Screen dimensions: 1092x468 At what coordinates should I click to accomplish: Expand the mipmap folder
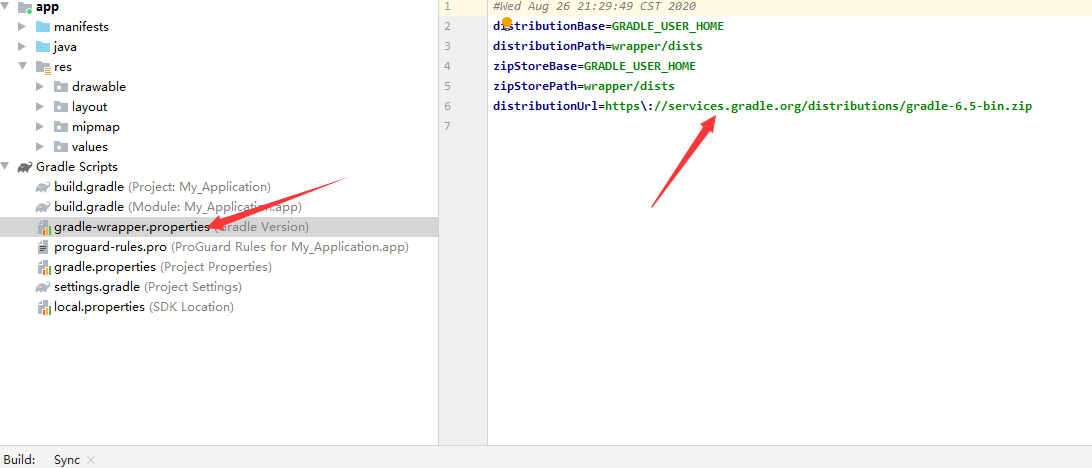pos(40,127)
